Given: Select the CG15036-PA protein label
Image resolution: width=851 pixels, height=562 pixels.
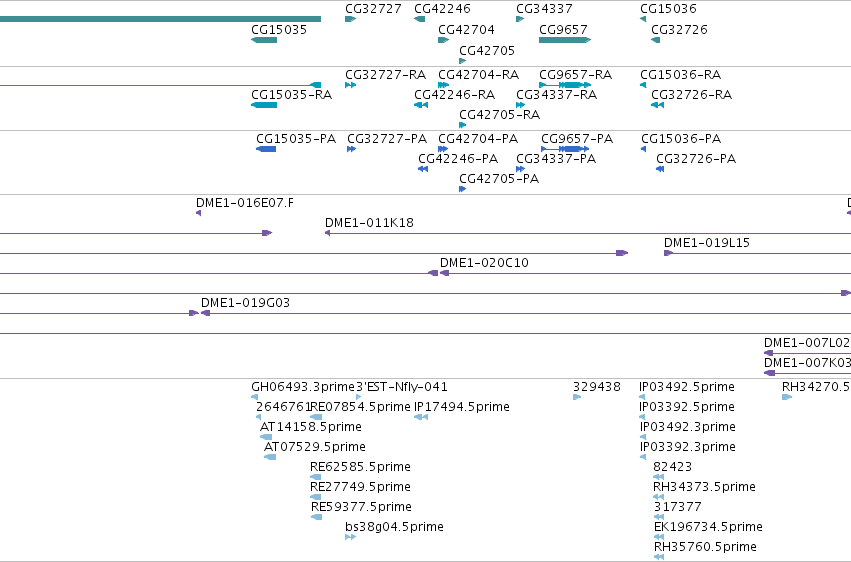Looking at the screenshot, I should tap(681, 139).
